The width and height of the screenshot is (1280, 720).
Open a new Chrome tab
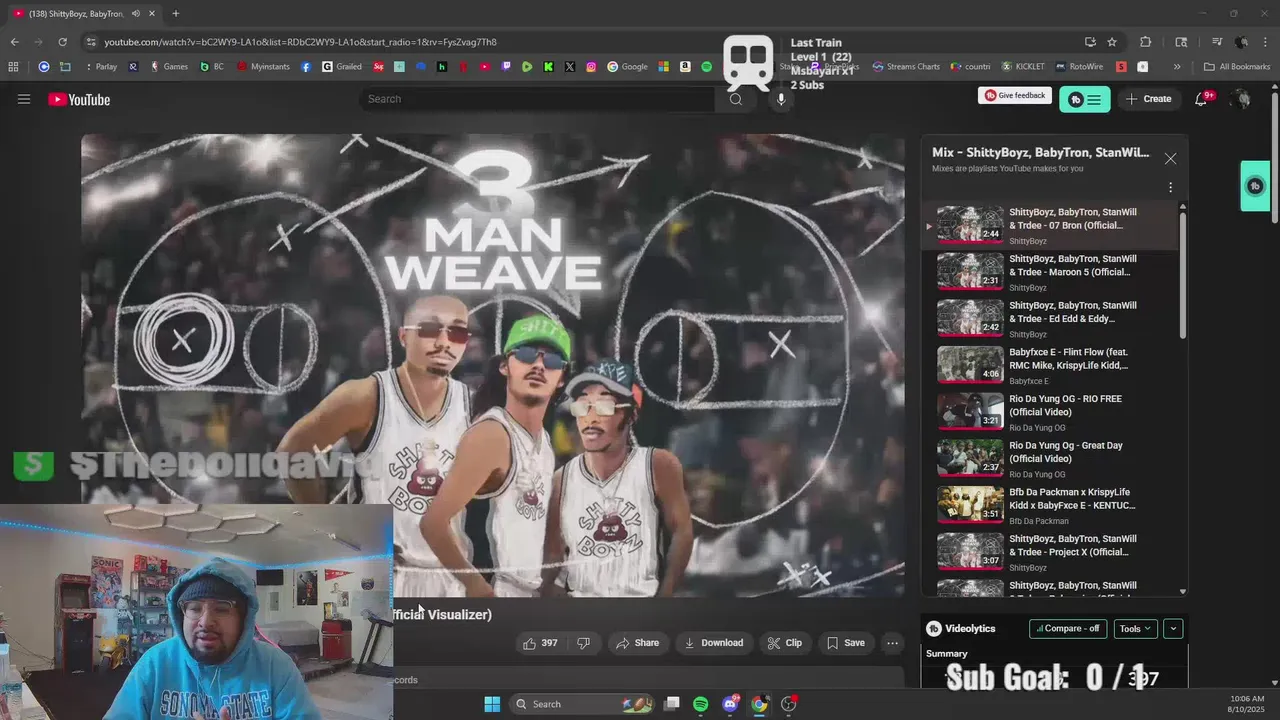pos(175,13)
